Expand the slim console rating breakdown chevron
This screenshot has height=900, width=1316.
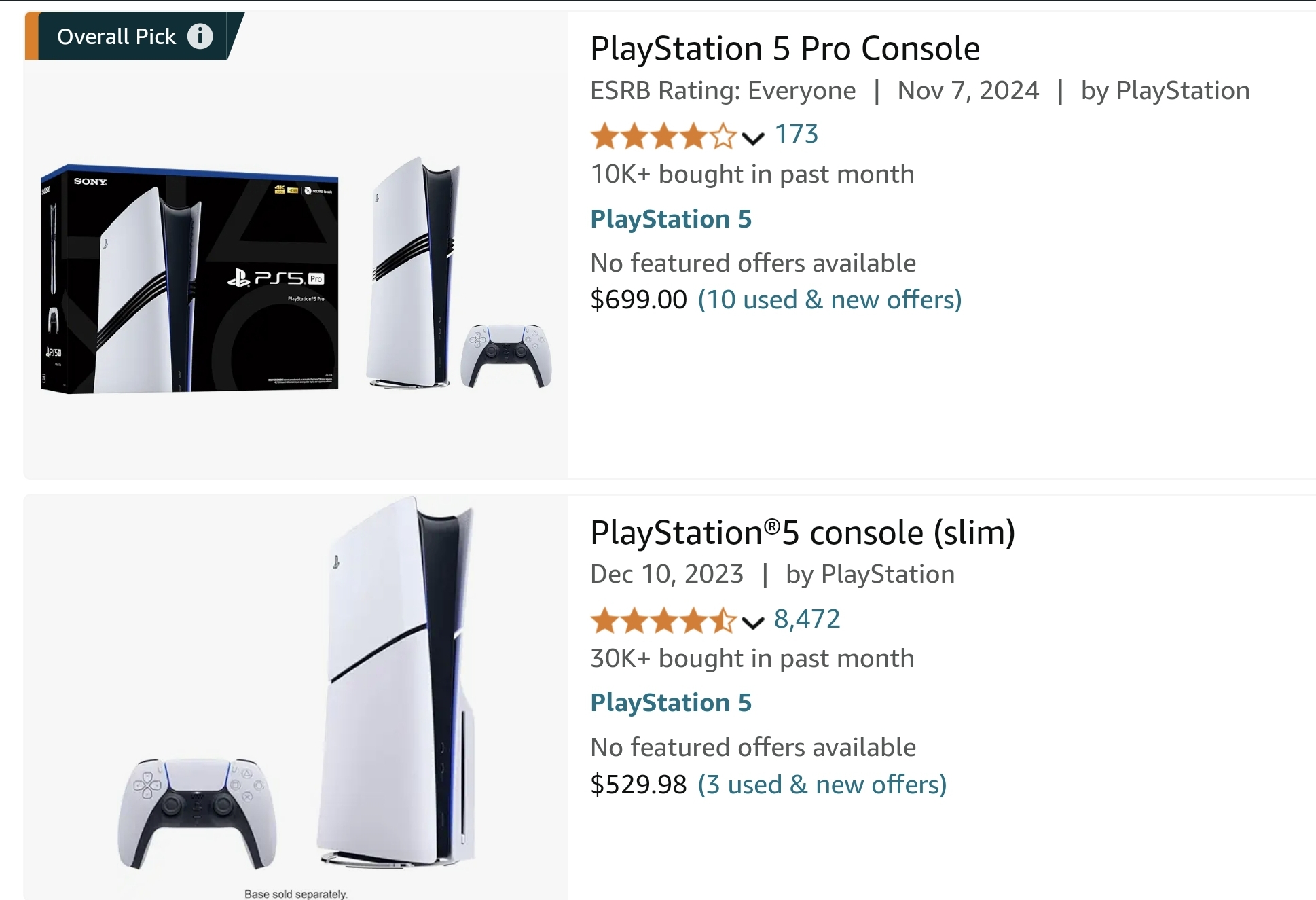pyautogui.click(x=752, y=623)
